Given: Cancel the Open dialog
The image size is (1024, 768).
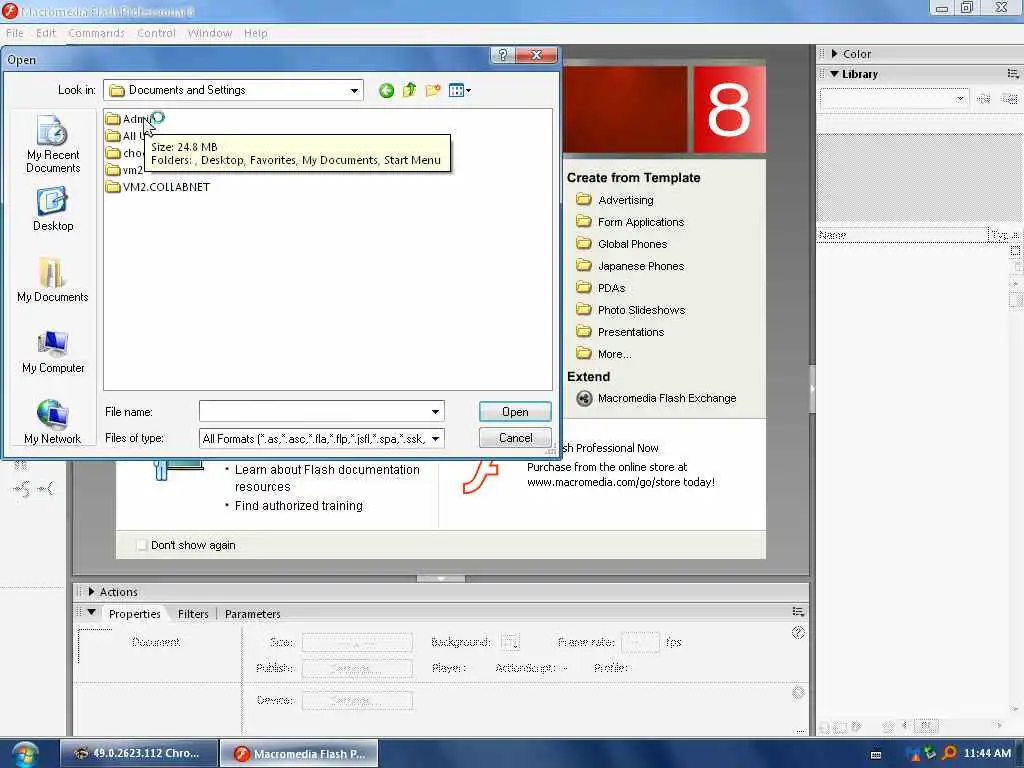Looking at the screenshot, I should 515,438.
